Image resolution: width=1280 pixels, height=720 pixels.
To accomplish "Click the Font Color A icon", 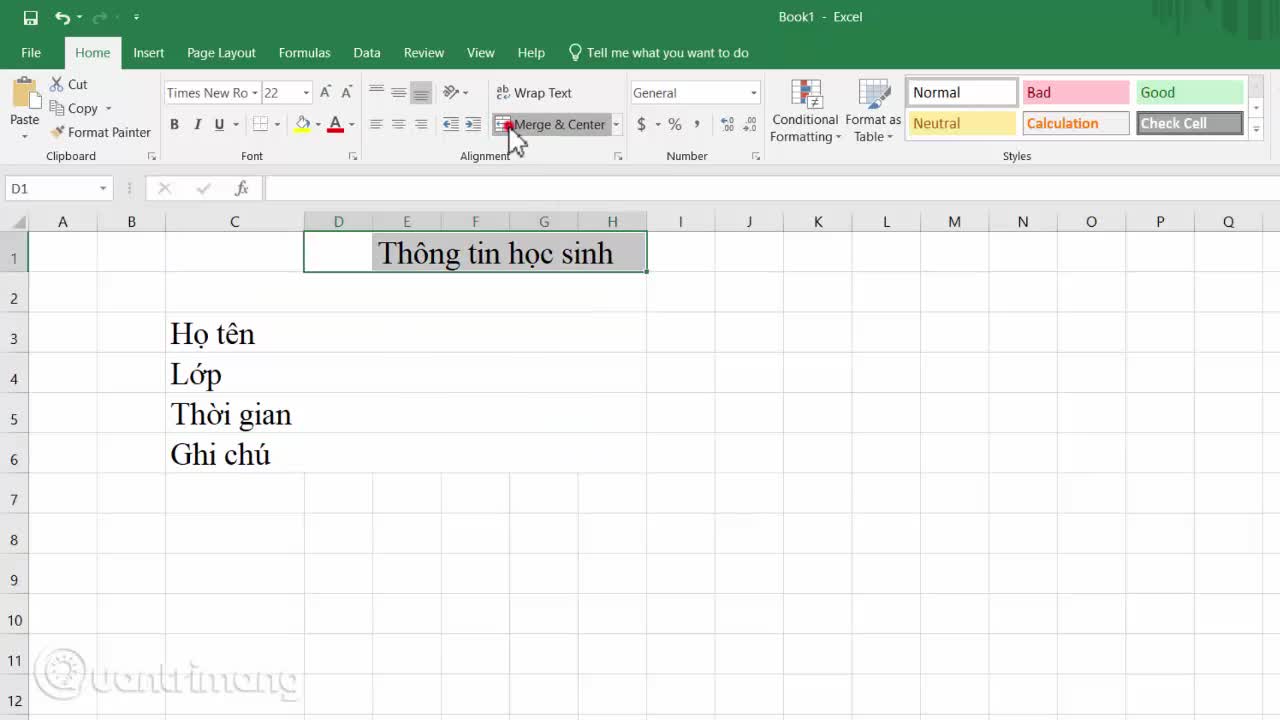I will [336, 124].
